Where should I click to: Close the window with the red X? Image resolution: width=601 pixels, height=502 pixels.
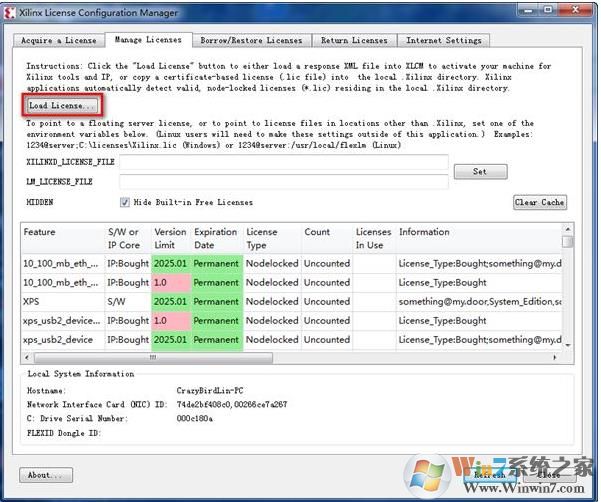tap(575, 10)
